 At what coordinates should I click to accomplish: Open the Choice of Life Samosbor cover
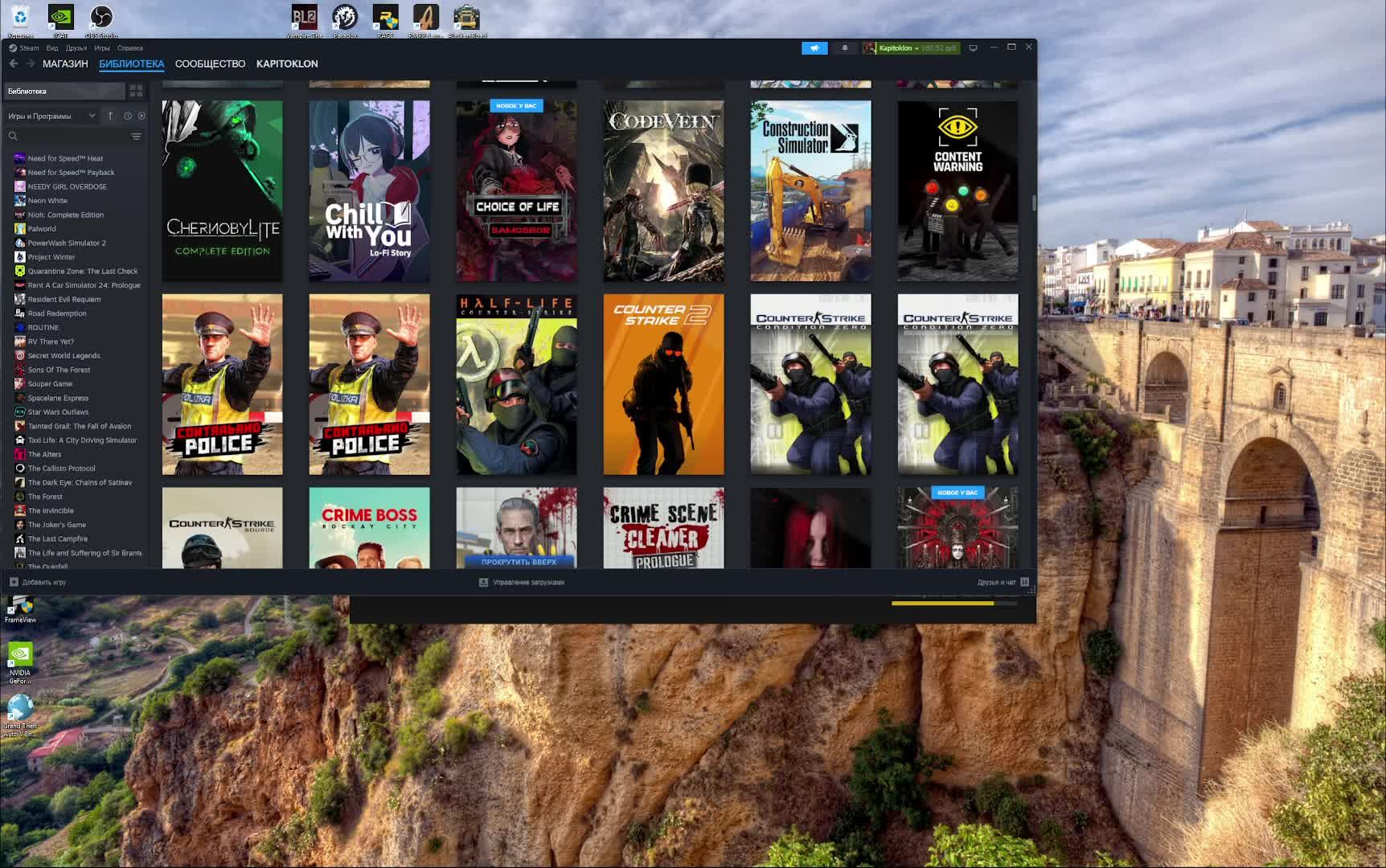click(x=517, y=191)
